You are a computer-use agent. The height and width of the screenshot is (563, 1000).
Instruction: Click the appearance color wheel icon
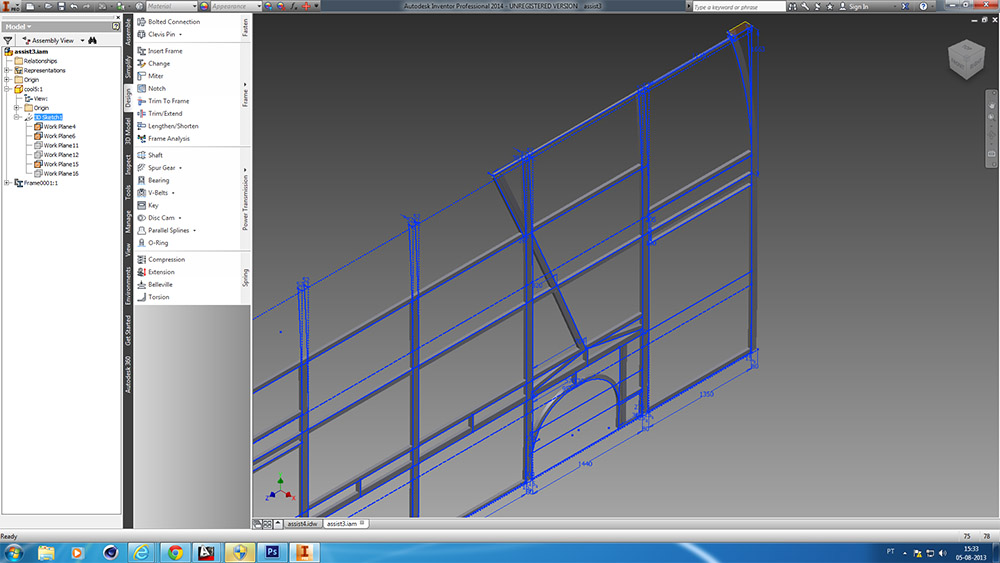click(x=204, y=6)
